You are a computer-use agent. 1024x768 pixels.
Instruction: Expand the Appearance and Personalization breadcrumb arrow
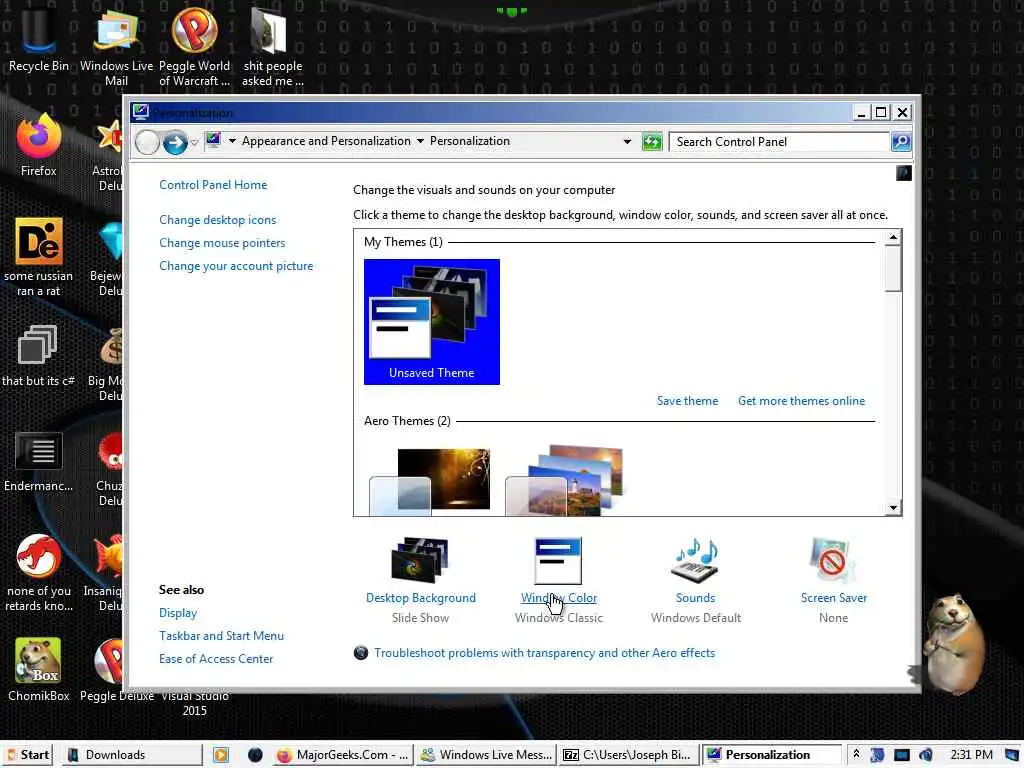(x=420, y=141)
